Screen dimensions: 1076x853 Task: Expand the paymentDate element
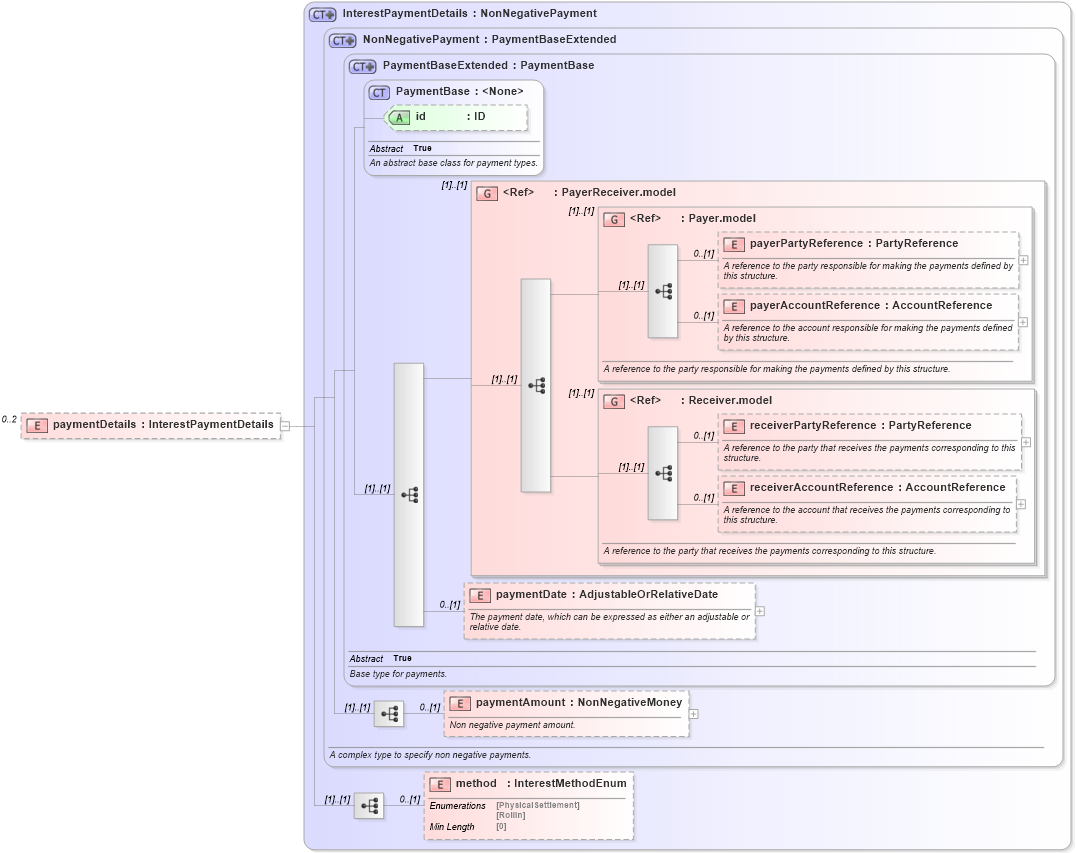coord(760,611)
